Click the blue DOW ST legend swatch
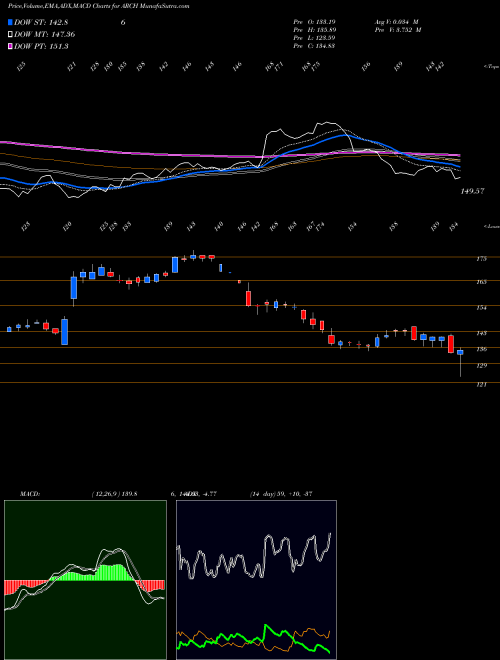 pyautogui.click(x=11, y=23)
